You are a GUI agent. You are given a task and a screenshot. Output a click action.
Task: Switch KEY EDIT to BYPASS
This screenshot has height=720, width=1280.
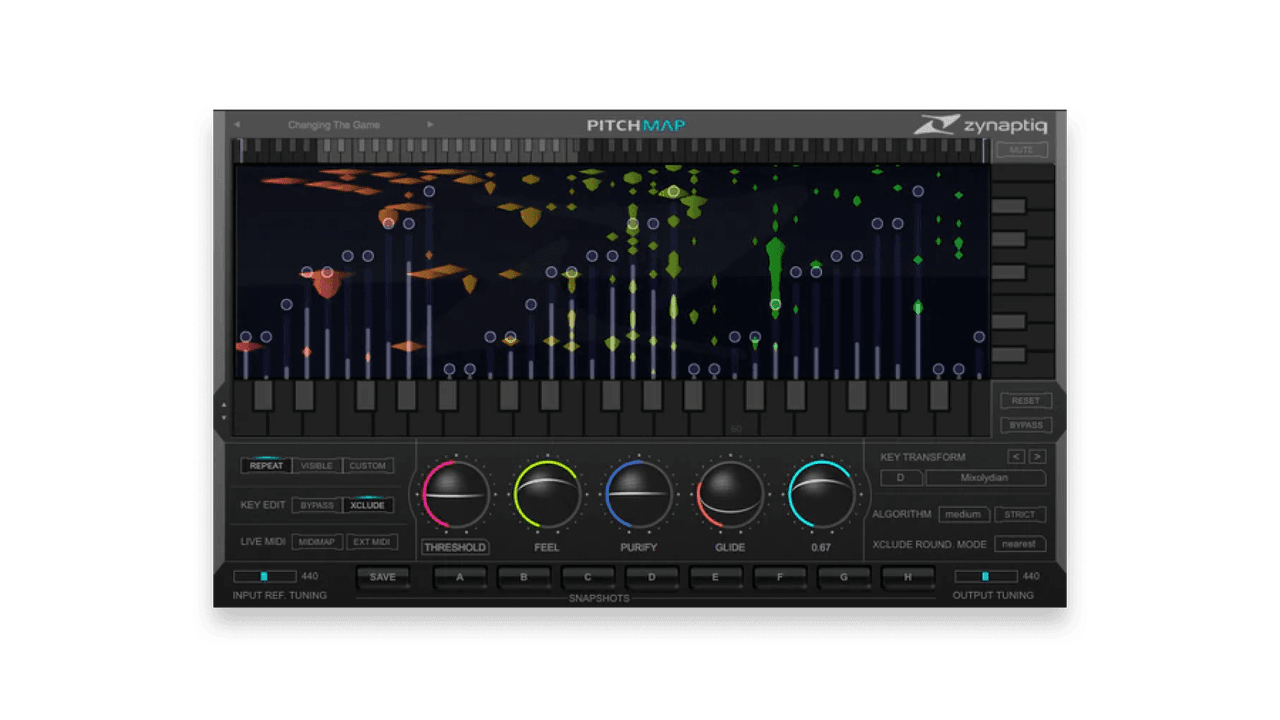click(x=317, y=505)
